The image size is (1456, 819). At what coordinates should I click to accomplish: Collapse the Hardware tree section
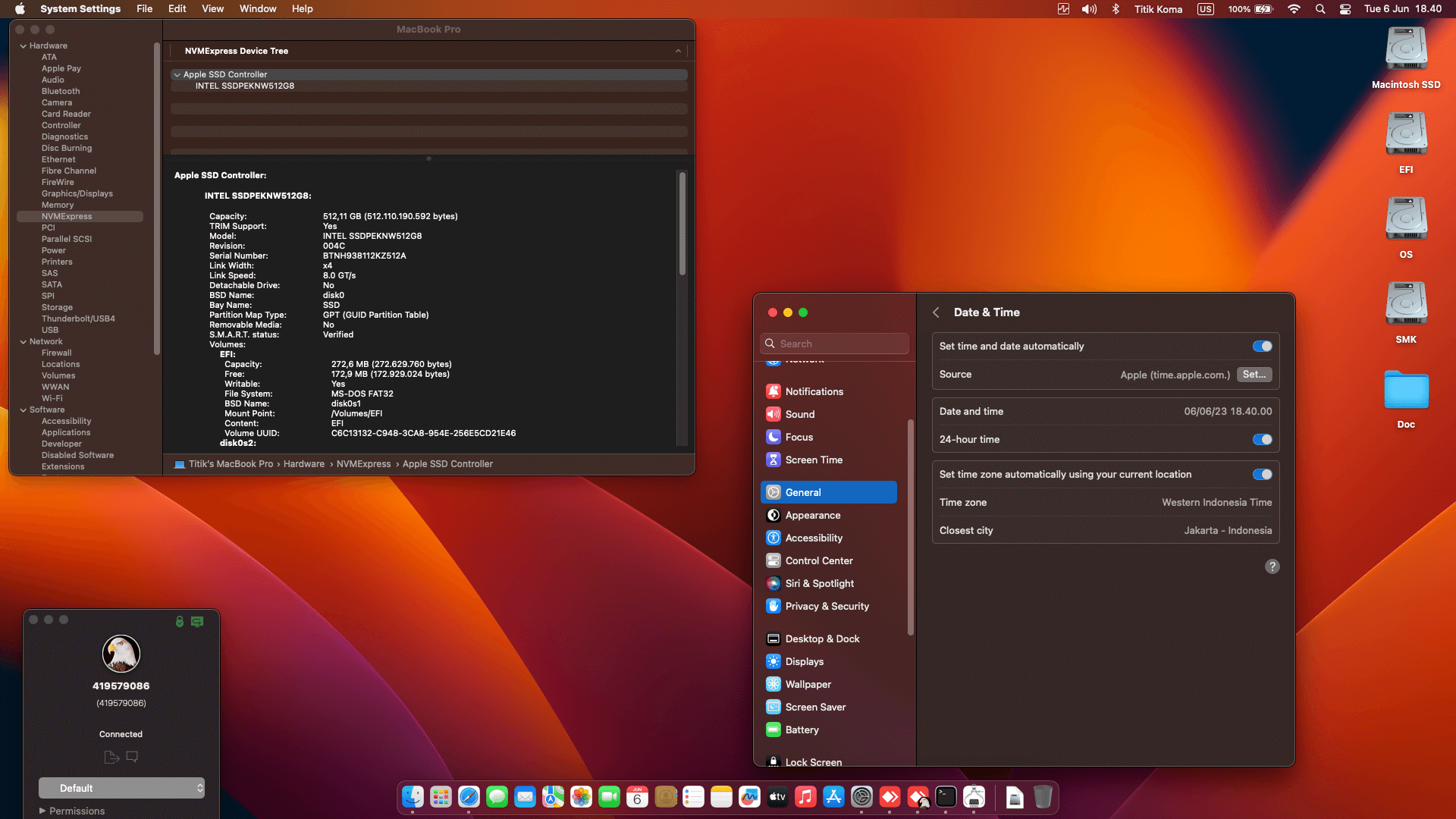23,46
